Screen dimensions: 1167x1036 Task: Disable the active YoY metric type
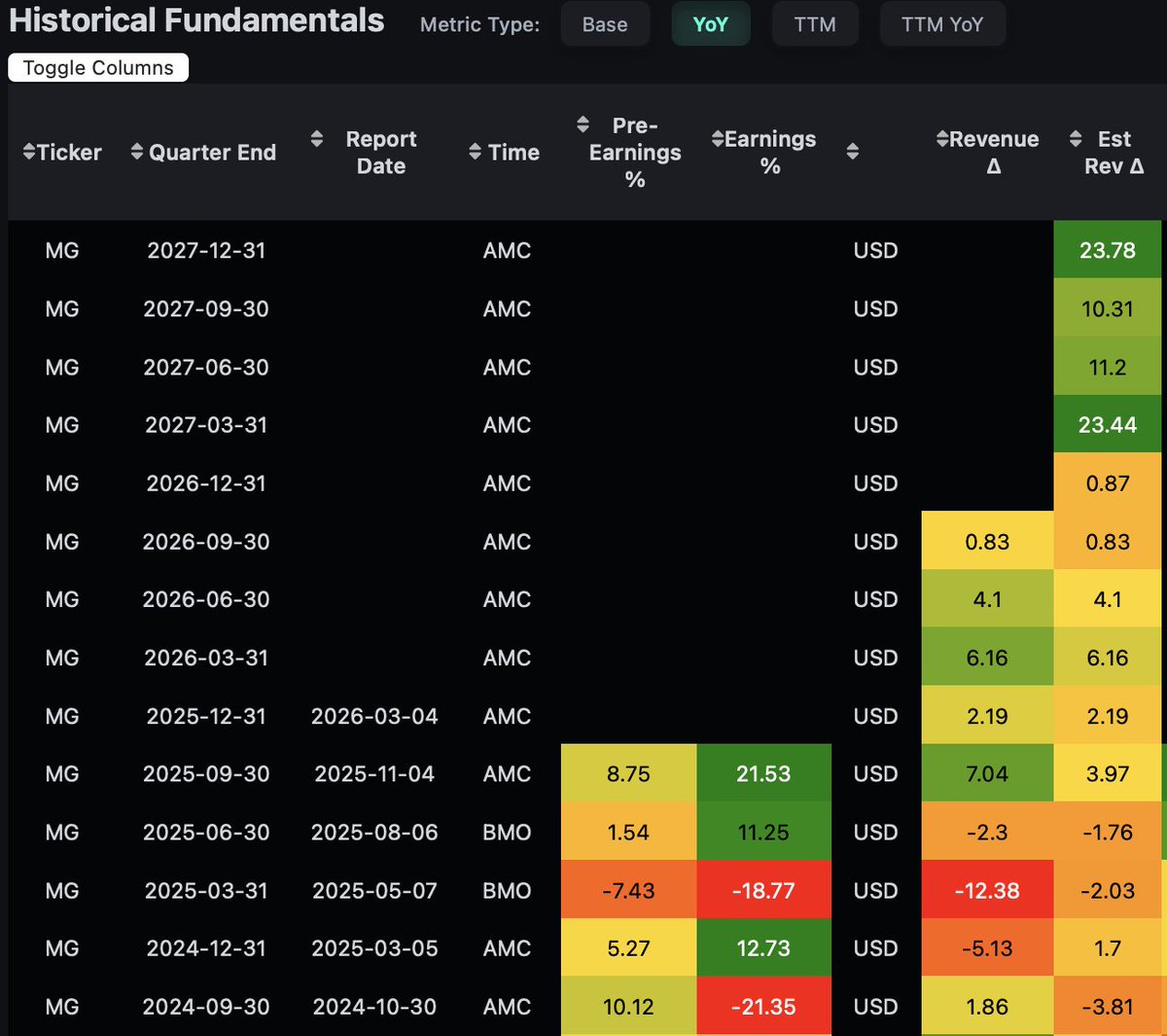[711, 24]
